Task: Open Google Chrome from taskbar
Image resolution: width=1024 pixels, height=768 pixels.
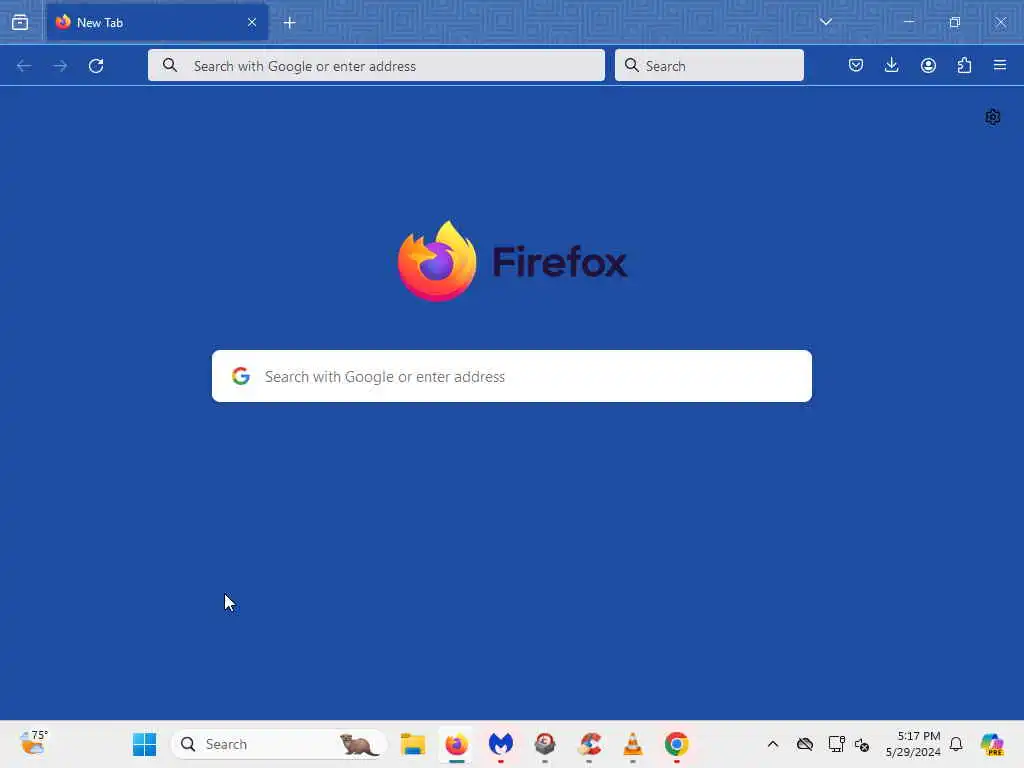Action: pyautogui.click(x=677, y=744)
